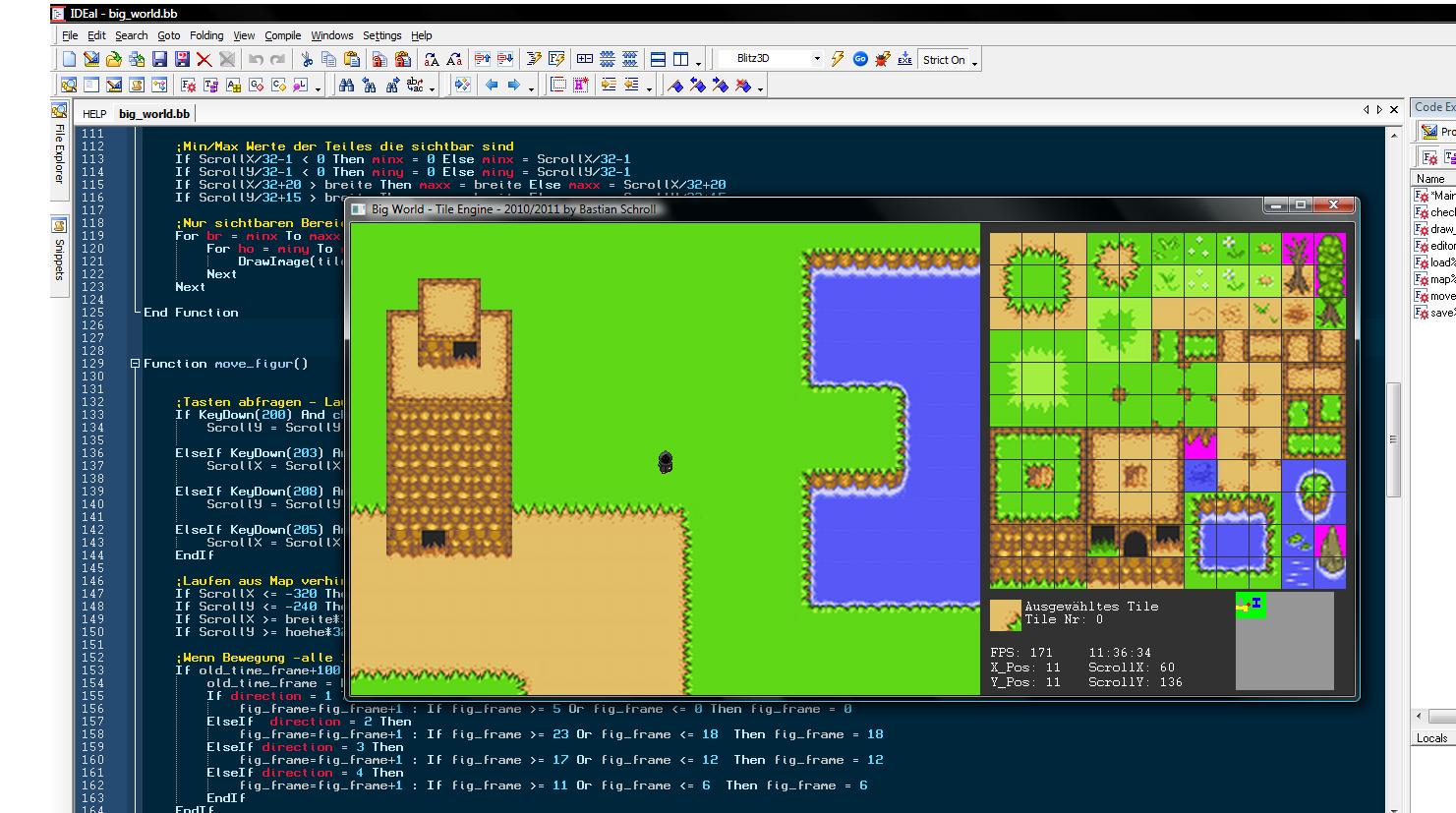The width and height of the screenshot is (1456, 813).
Task: Click the Save file floppy icon
Action: (159, 59)
